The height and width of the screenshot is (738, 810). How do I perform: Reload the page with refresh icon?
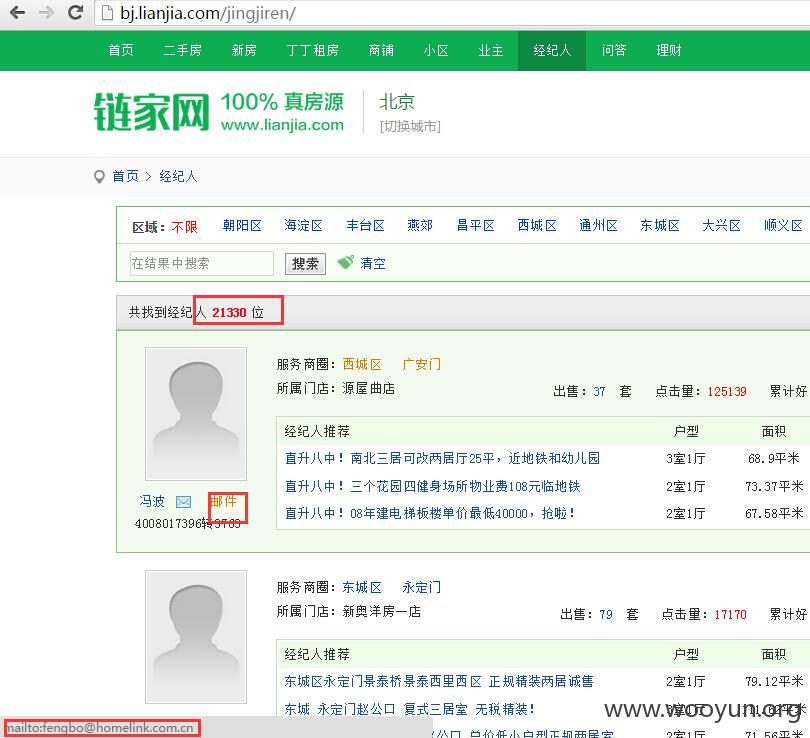75,12
